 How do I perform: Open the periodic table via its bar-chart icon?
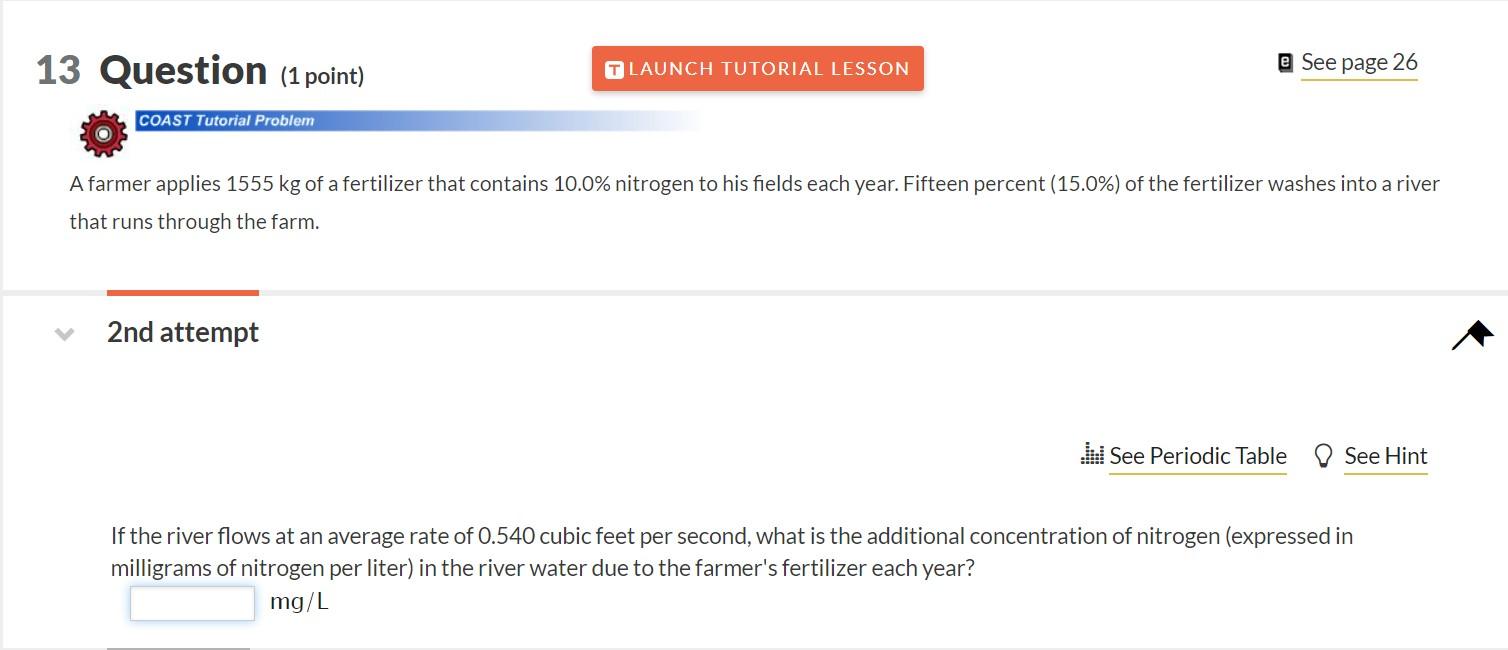(1094, 455)
